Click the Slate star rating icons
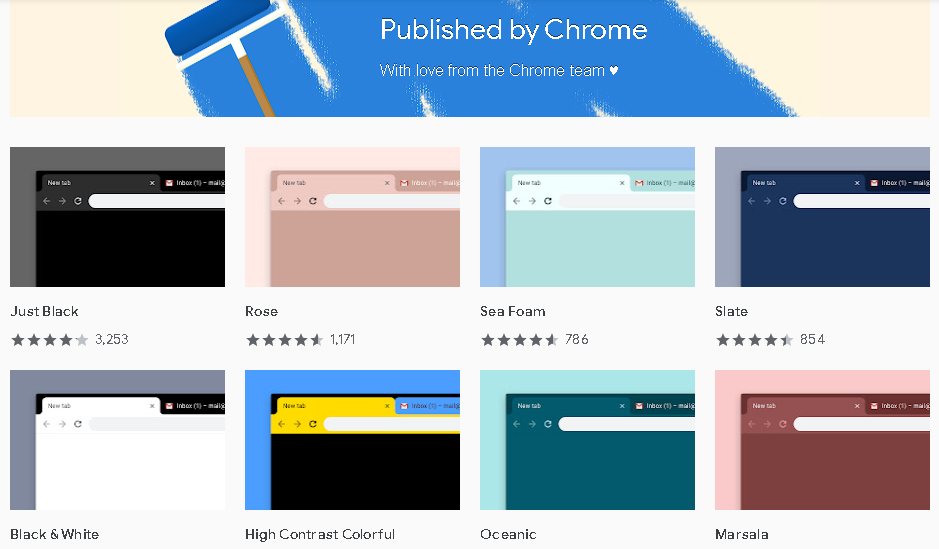 coord(754,340)
